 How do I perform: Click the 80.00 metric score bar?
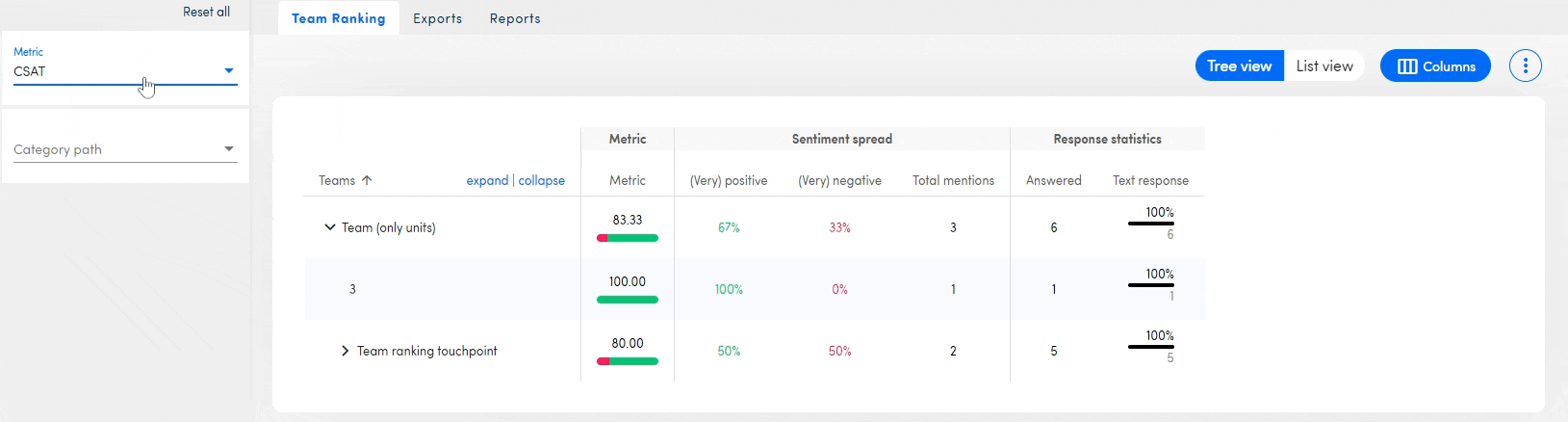(628, 361)
